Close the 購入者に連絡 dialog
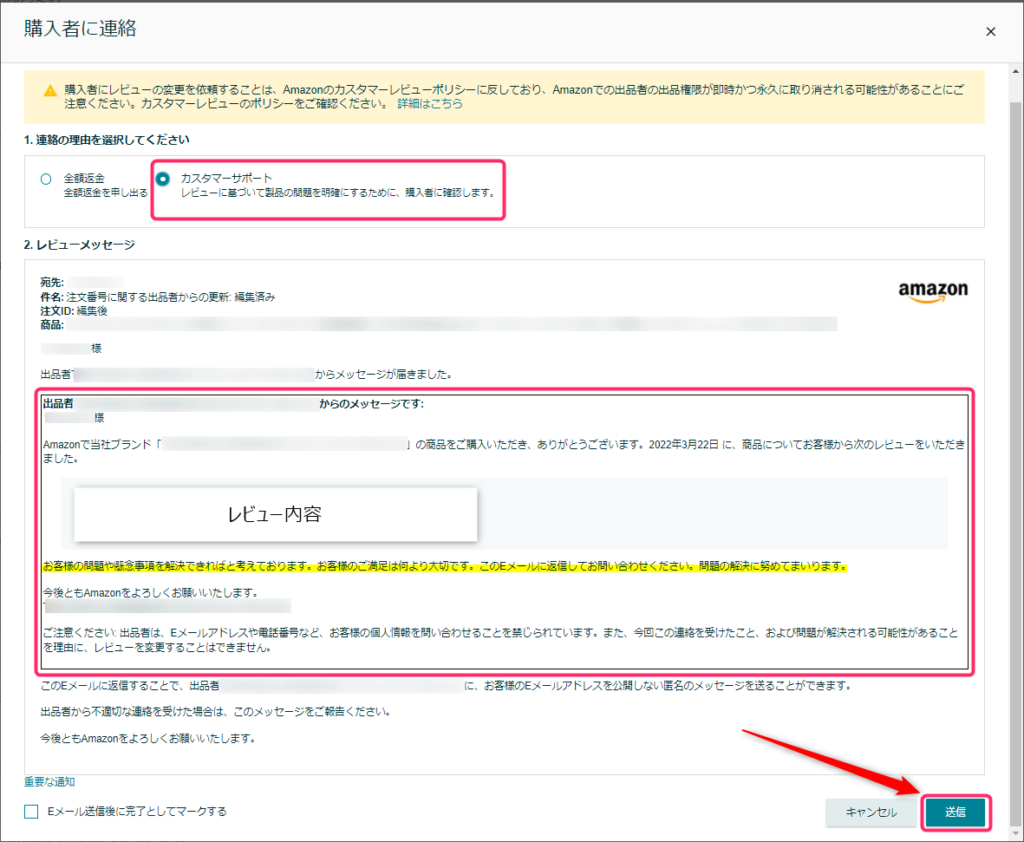Image resolution: width=1024 pixels, height=842 pixels. click(990, 31)
